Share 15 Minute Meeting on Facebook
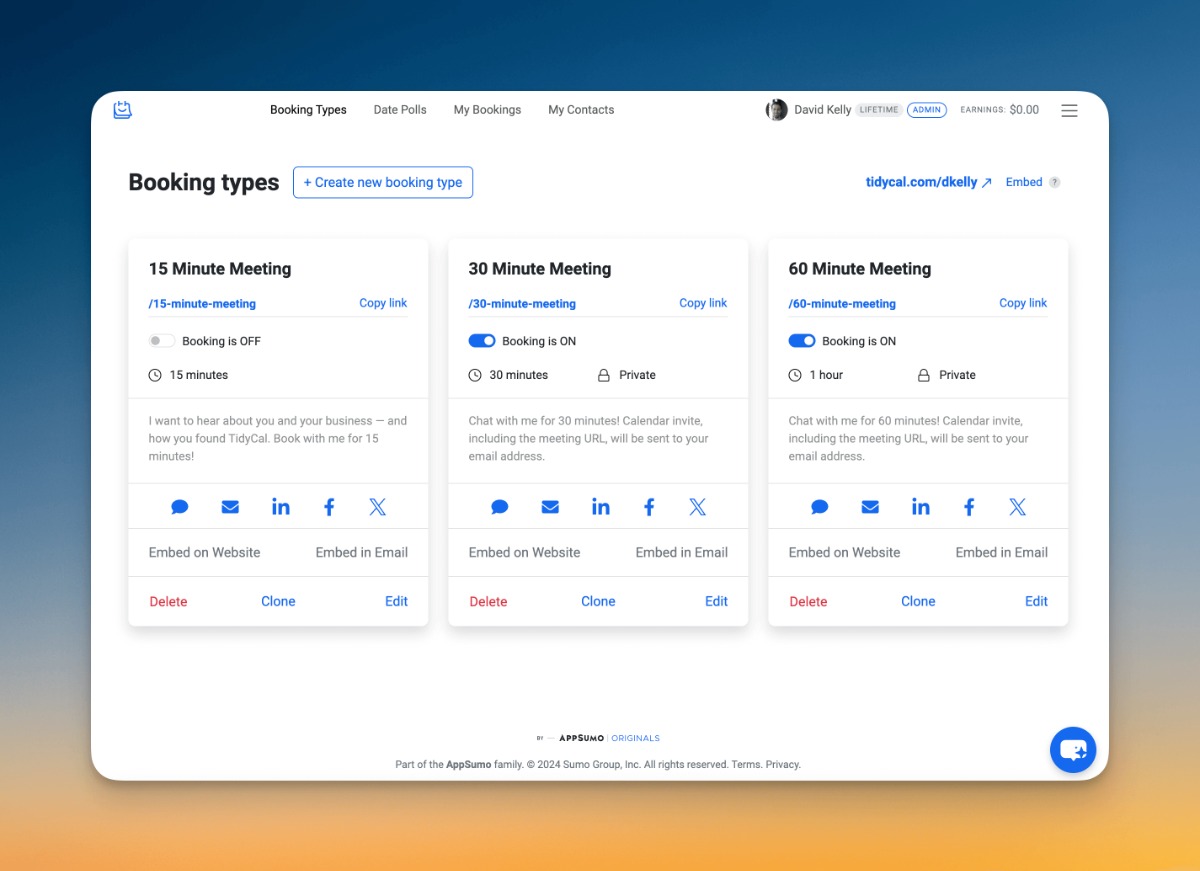The width and height of the screenshot is (1200, 871). [329, 507]
